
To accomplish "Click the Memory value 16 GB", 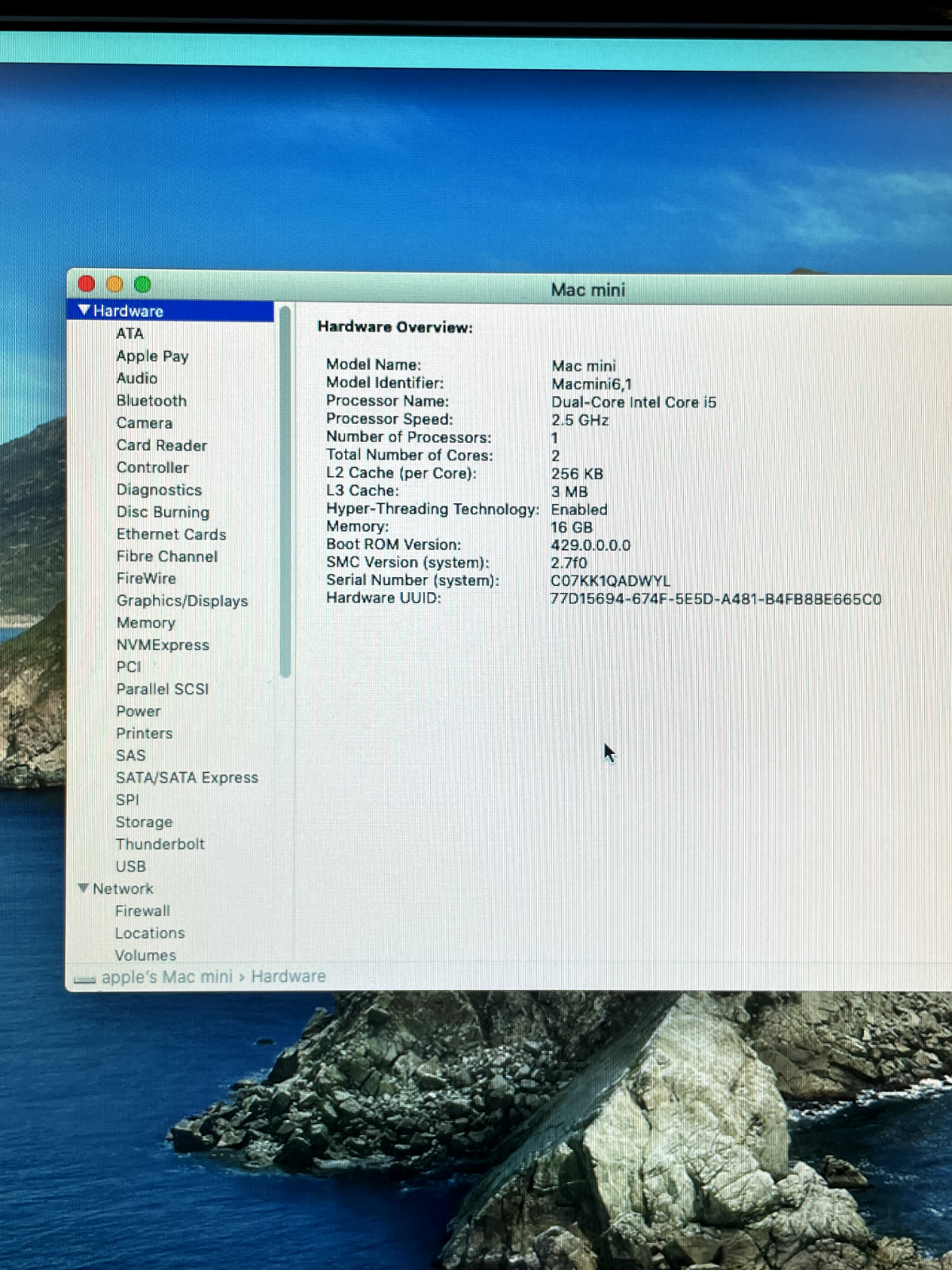I will (572, 527).
